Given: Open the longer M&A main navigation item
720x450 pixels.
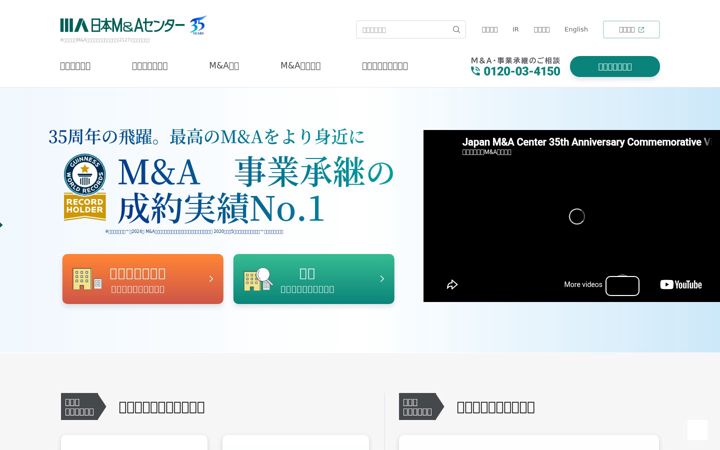Looking at the screenshot, I should [x=301, y=66].
